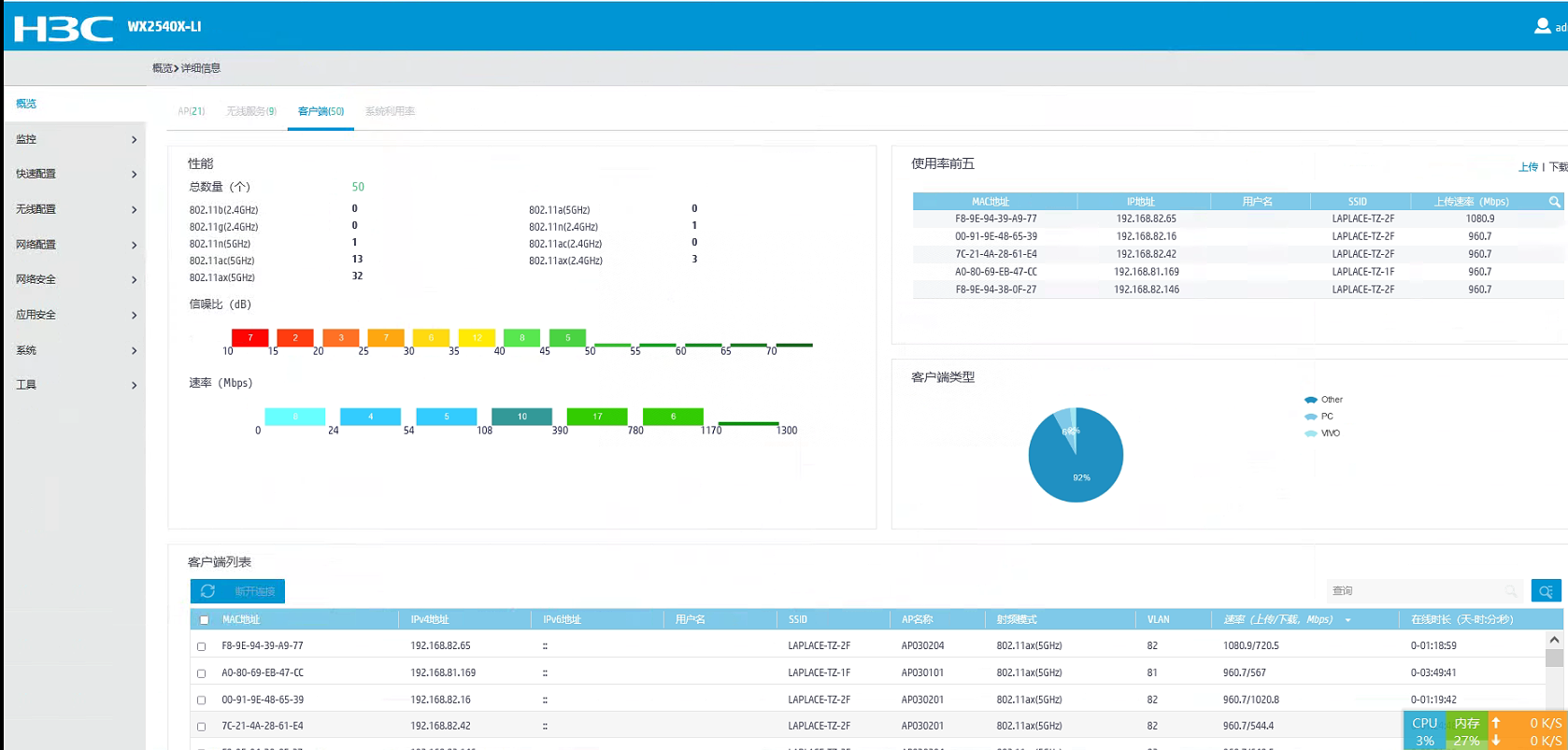
Task: Switch to the AP(21) tab
Action: [191, 111]
